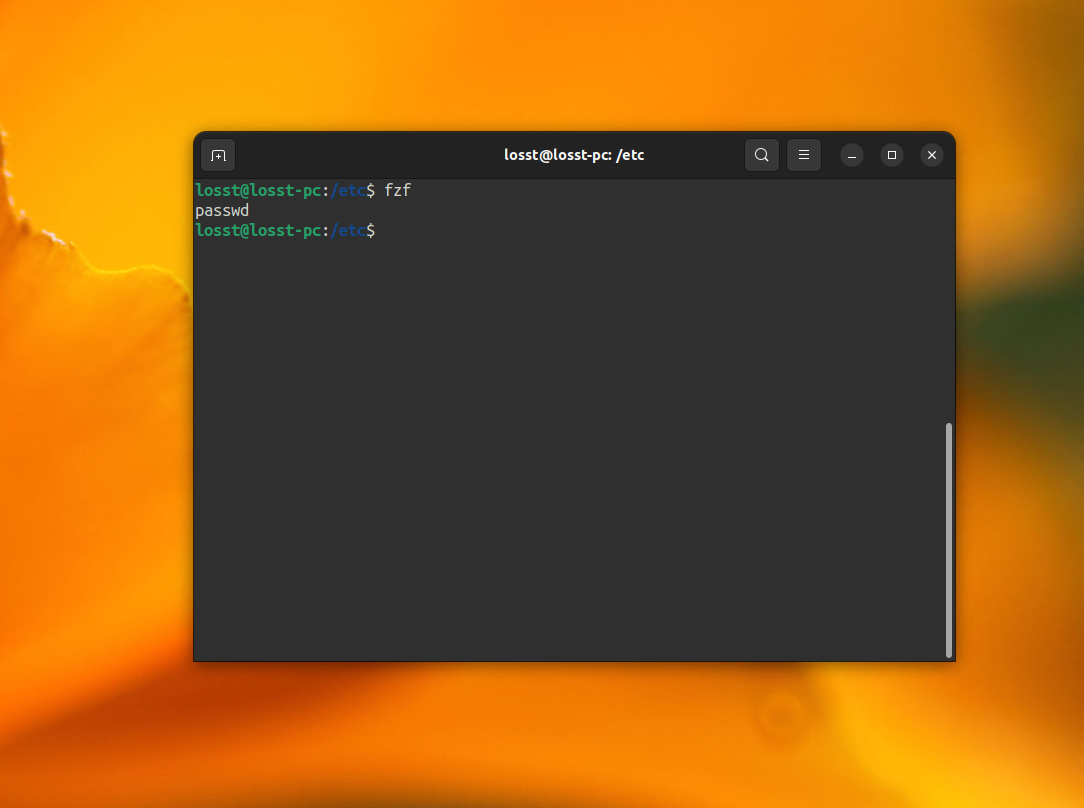
Task: Open terminal options via menu icon
Action: 804,155
